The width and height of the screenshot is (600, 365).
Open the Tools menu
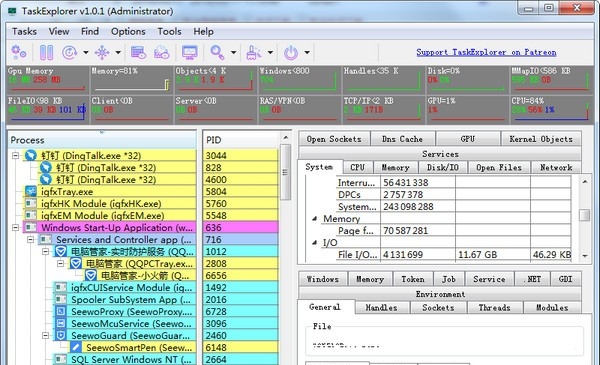(x=170, y=31)
